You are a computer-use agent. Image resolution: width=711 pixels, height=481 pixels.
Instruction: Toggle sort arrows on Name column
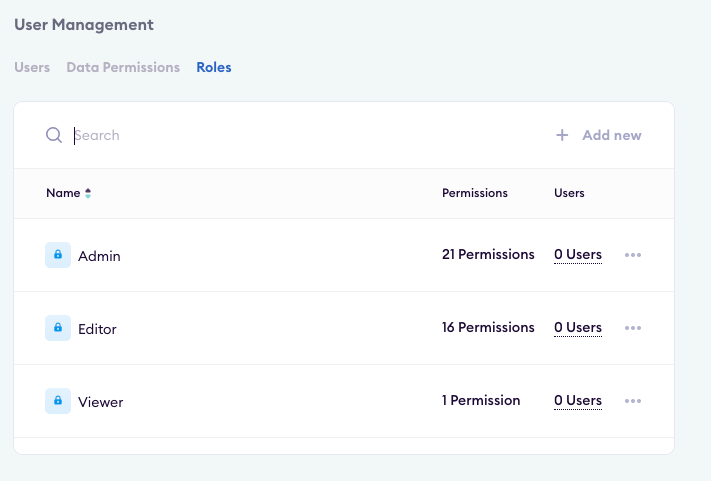[x=88, y=193]
